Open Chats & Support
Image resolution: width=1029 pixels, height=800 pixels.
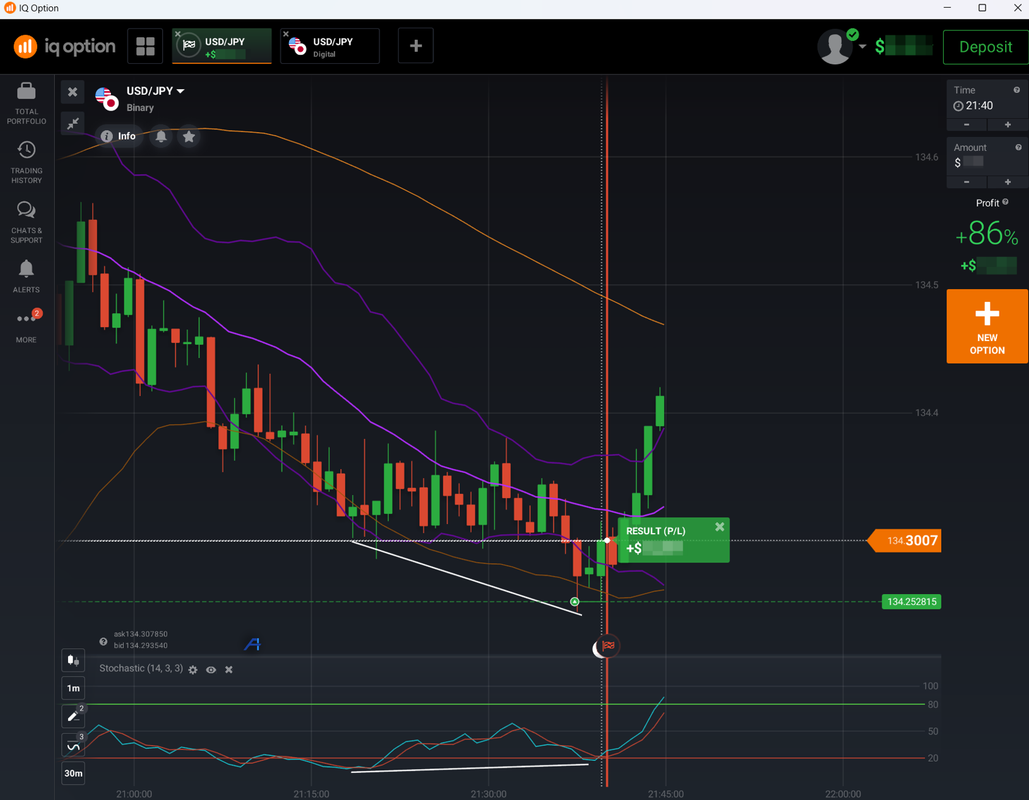click(26, 222)
